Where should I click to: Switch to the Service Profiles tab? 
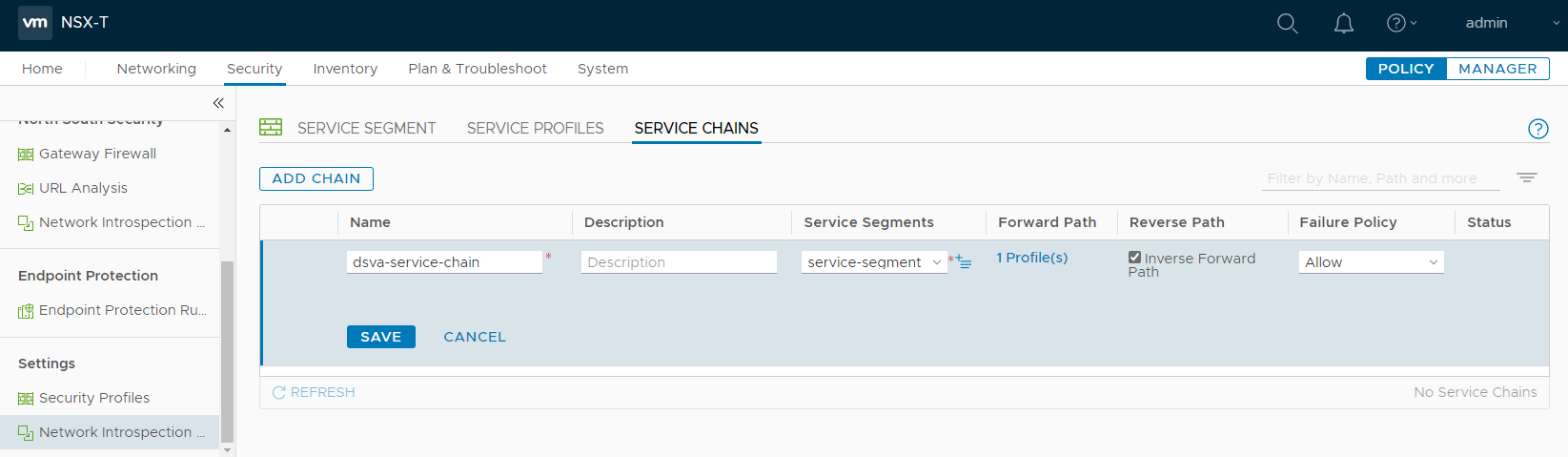coord(535,128)
